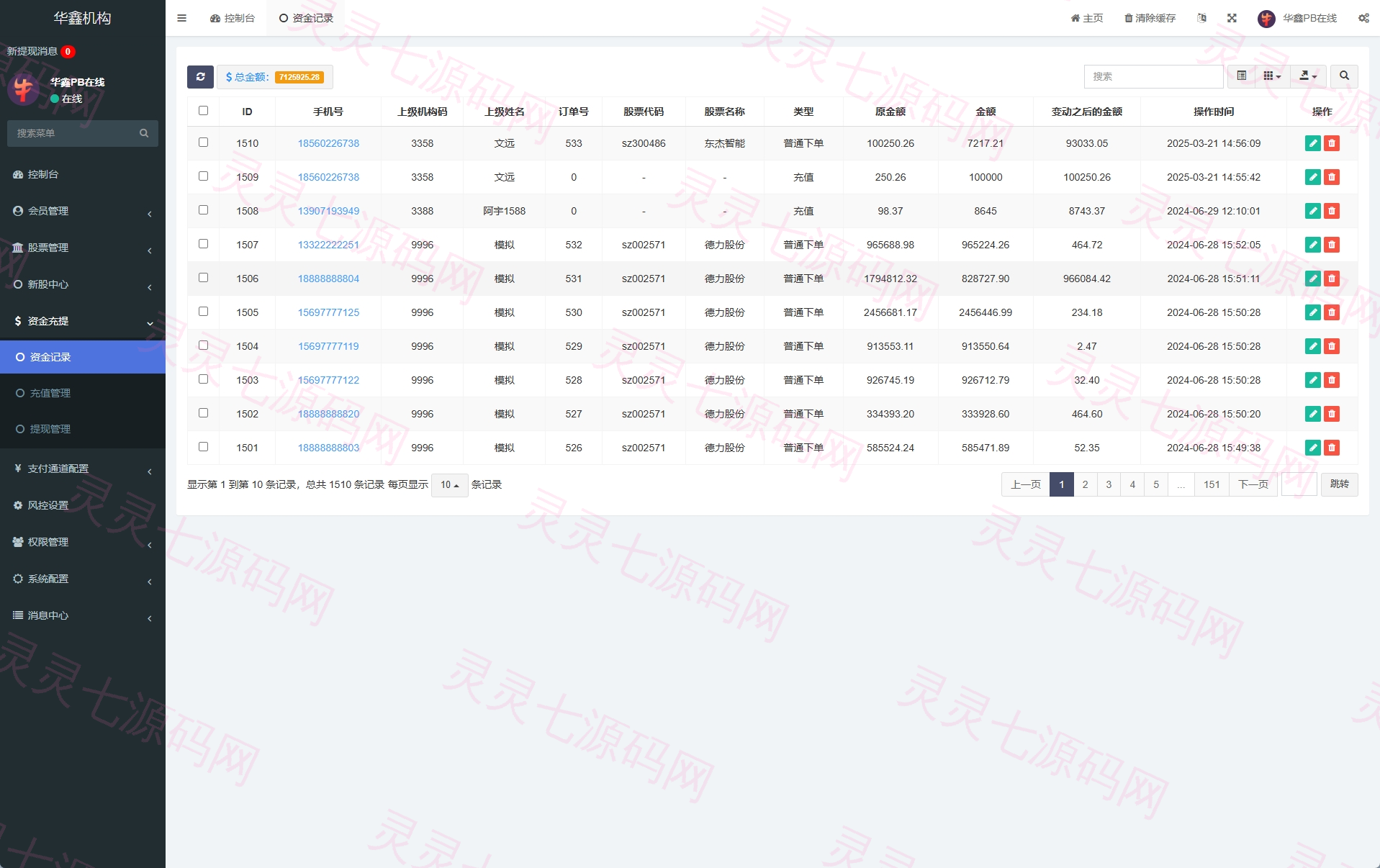The image size is (1380, 868).
Task: Click the user avatar in top bar
Action: click(1266, 19)
